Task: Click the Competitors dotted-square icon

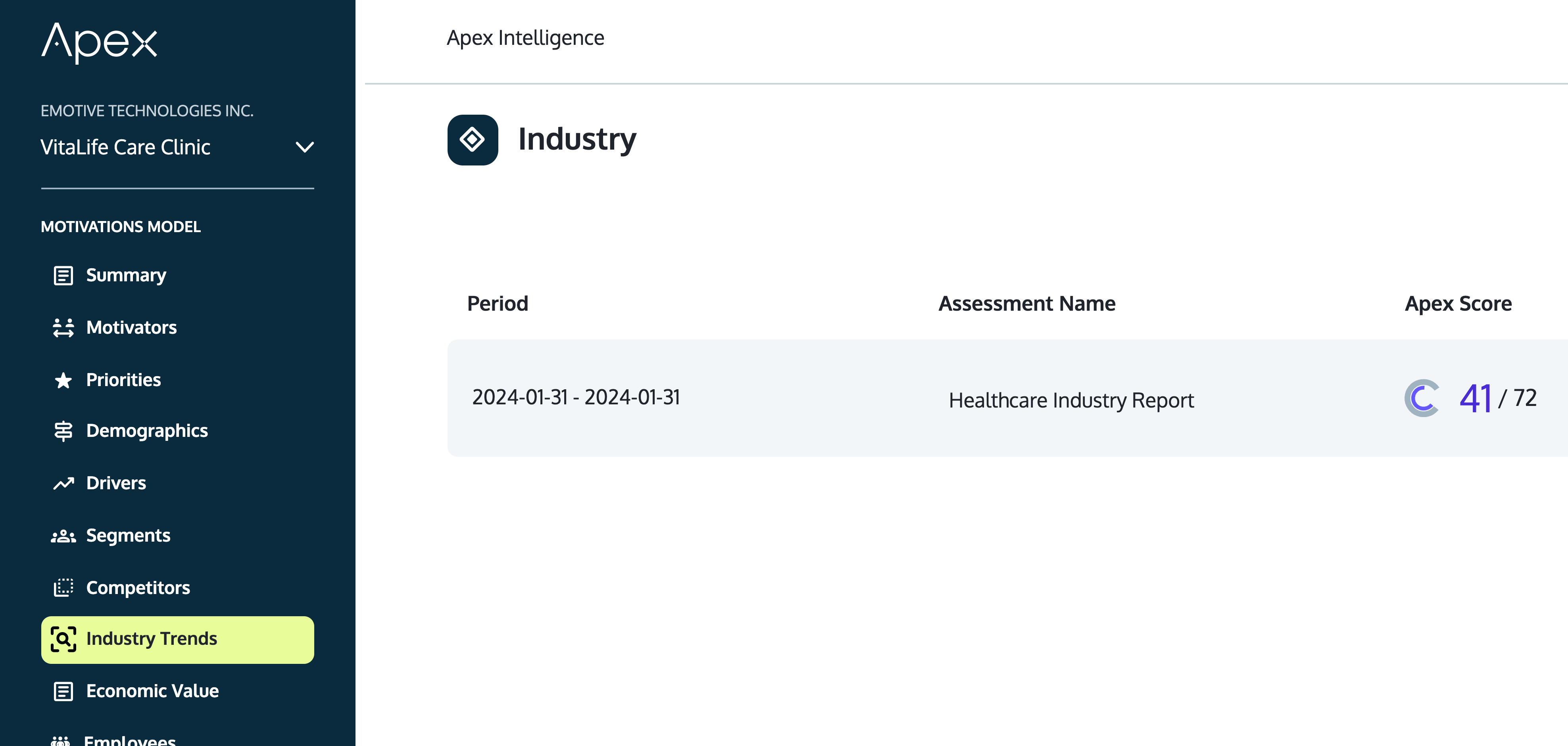Action: point(63,588)
